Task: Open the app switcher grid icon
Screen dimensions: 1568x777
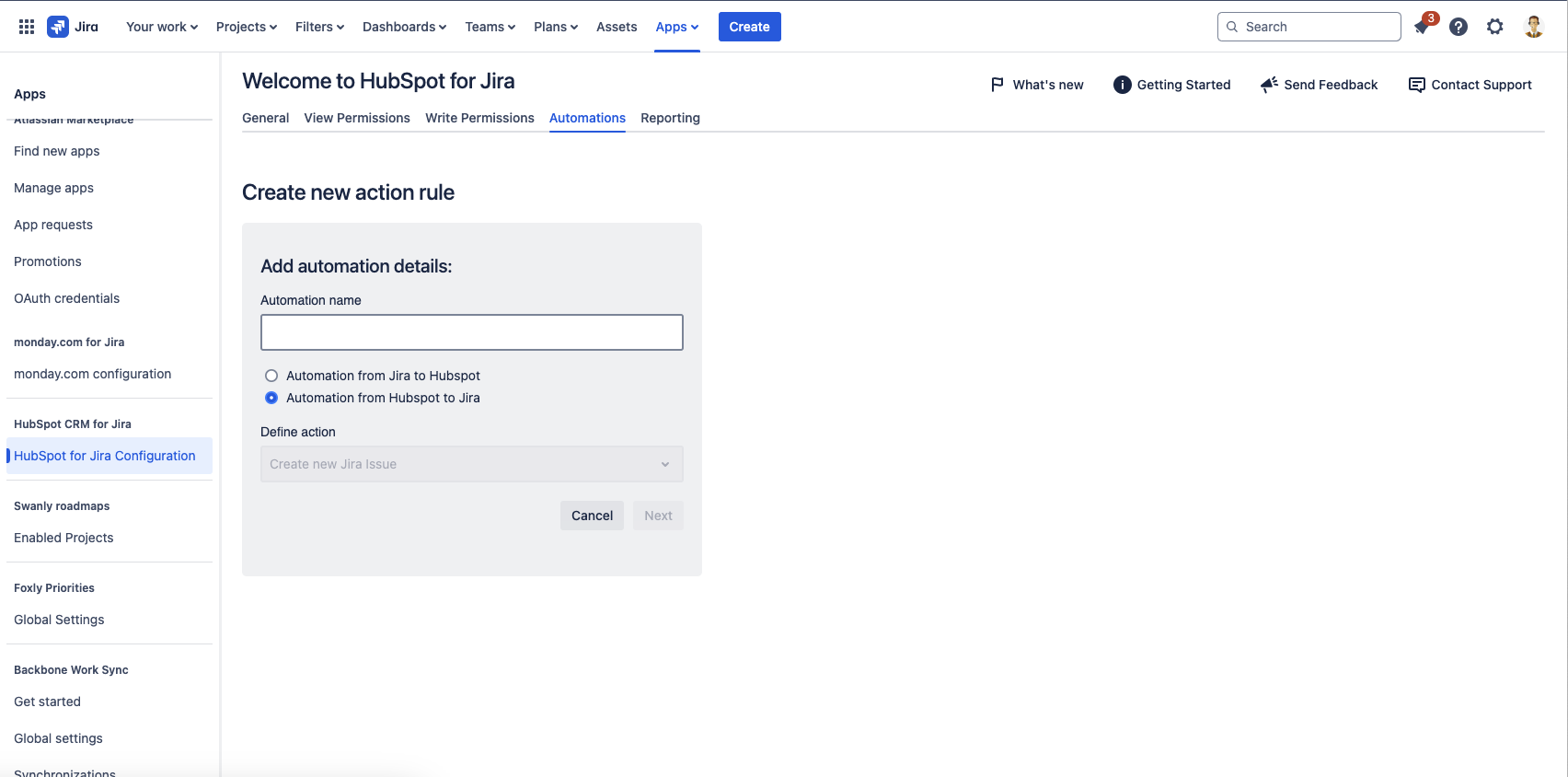Action: 27,27
